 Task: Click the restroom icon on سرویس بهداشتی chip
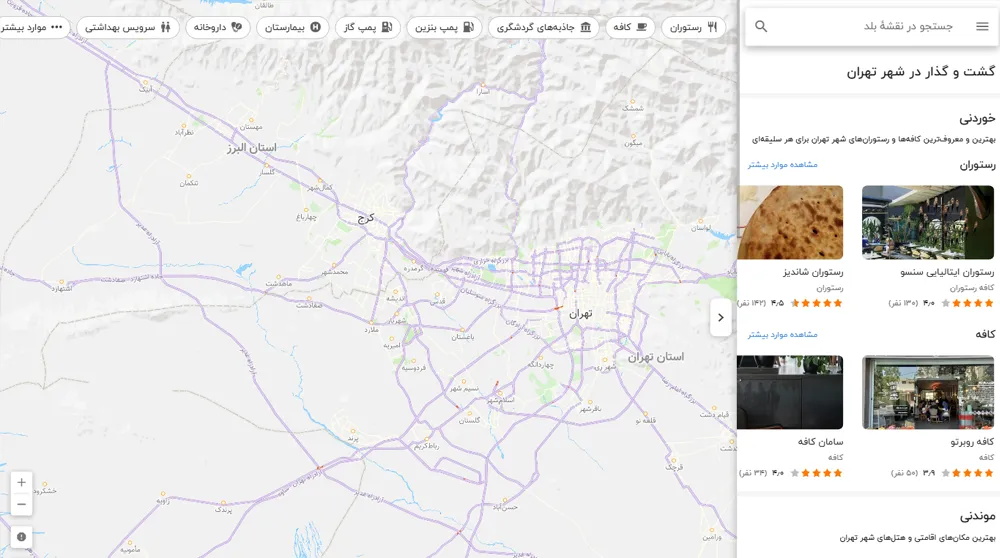pos(166,27)
